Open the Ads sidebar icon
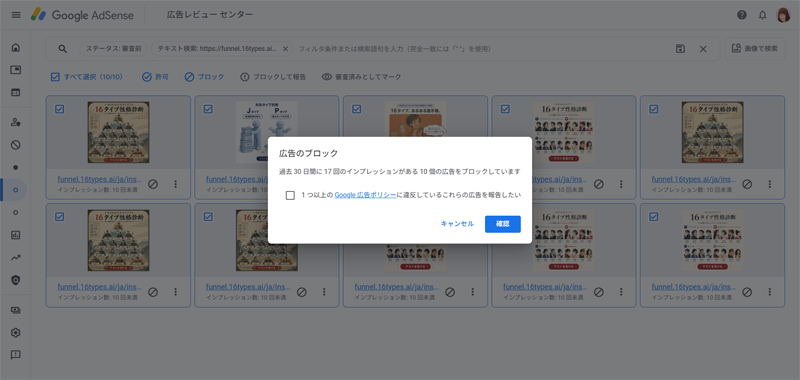 [16, 70]
